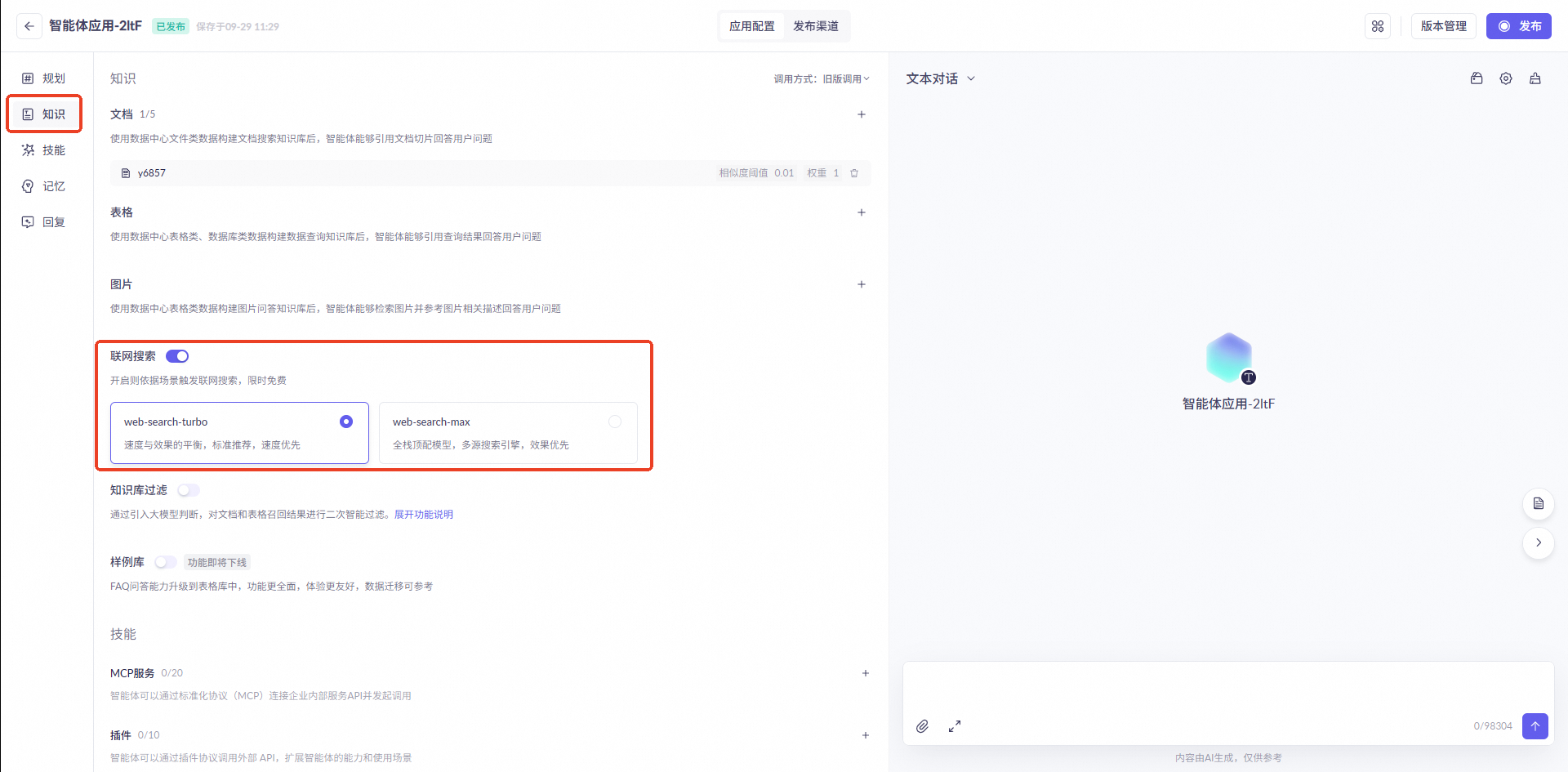Image resolution: width=1568 pixels, height=772 pixels.
Task: Click the agent avatar hexagon
Action: (1229, 358)
